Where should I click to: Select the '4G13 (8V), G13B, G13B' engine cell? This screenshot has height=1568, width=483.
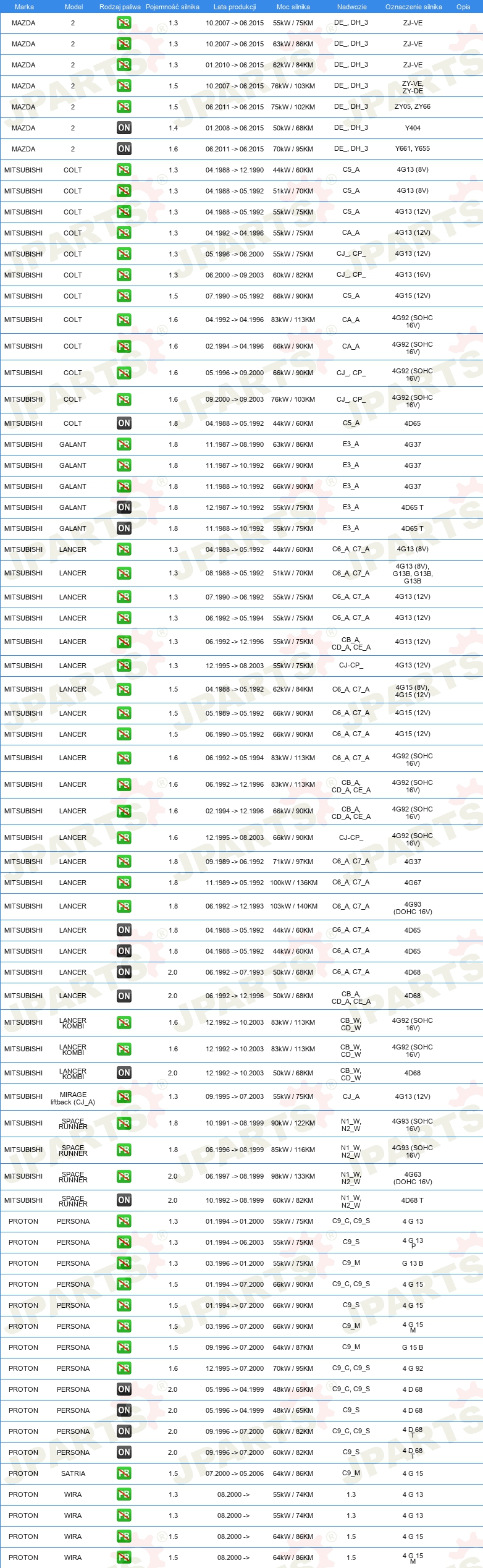click(413, 574)
